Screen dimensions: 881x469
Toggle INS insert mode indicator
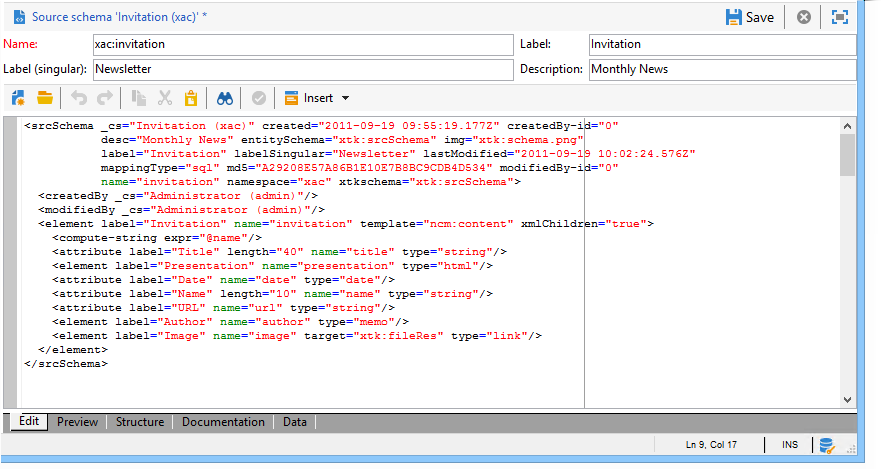coord(789,445)
